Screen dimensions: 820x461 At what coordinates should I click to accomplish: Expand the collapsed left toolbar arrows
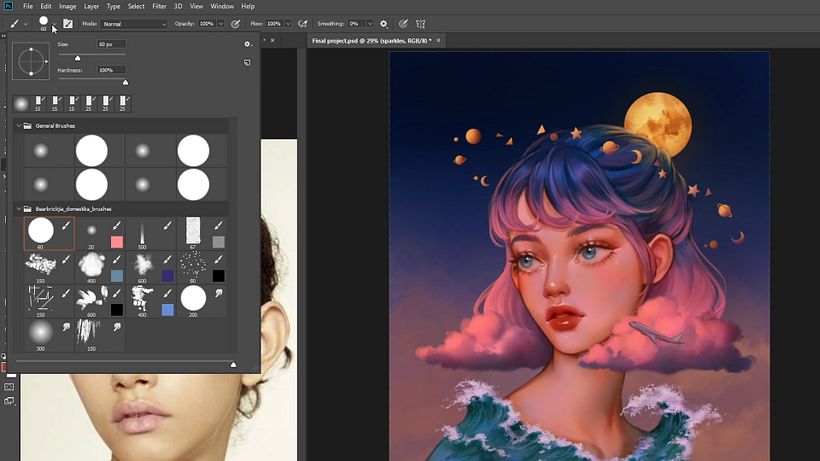pos(4,36)
